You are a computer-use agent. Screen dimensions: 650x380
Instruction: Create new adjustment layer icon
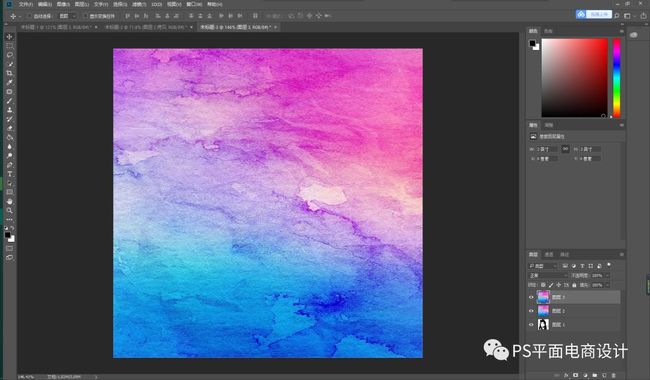(585, 375)
